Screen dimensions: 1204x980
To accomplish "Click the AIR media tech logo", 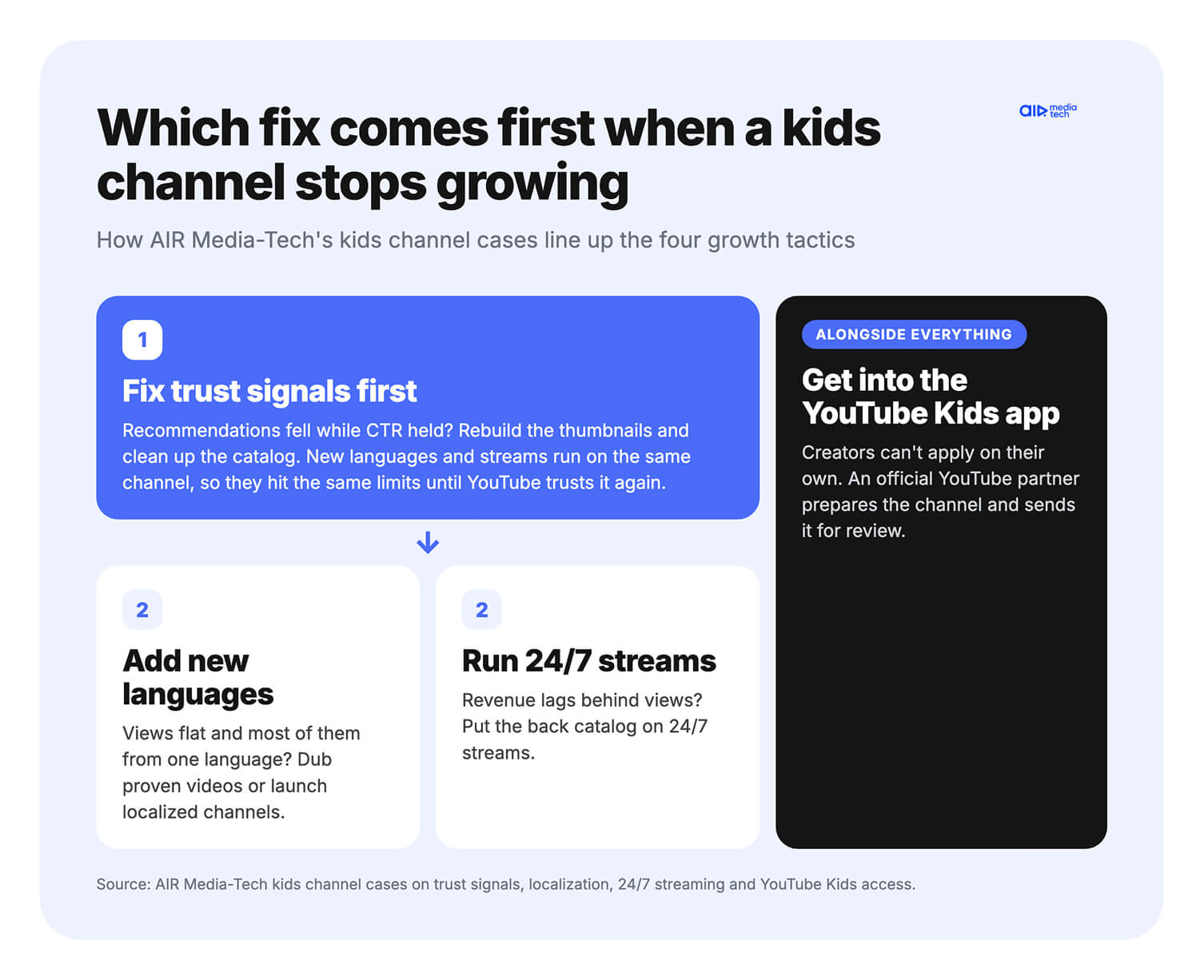I will click(x=1047, y=110).
